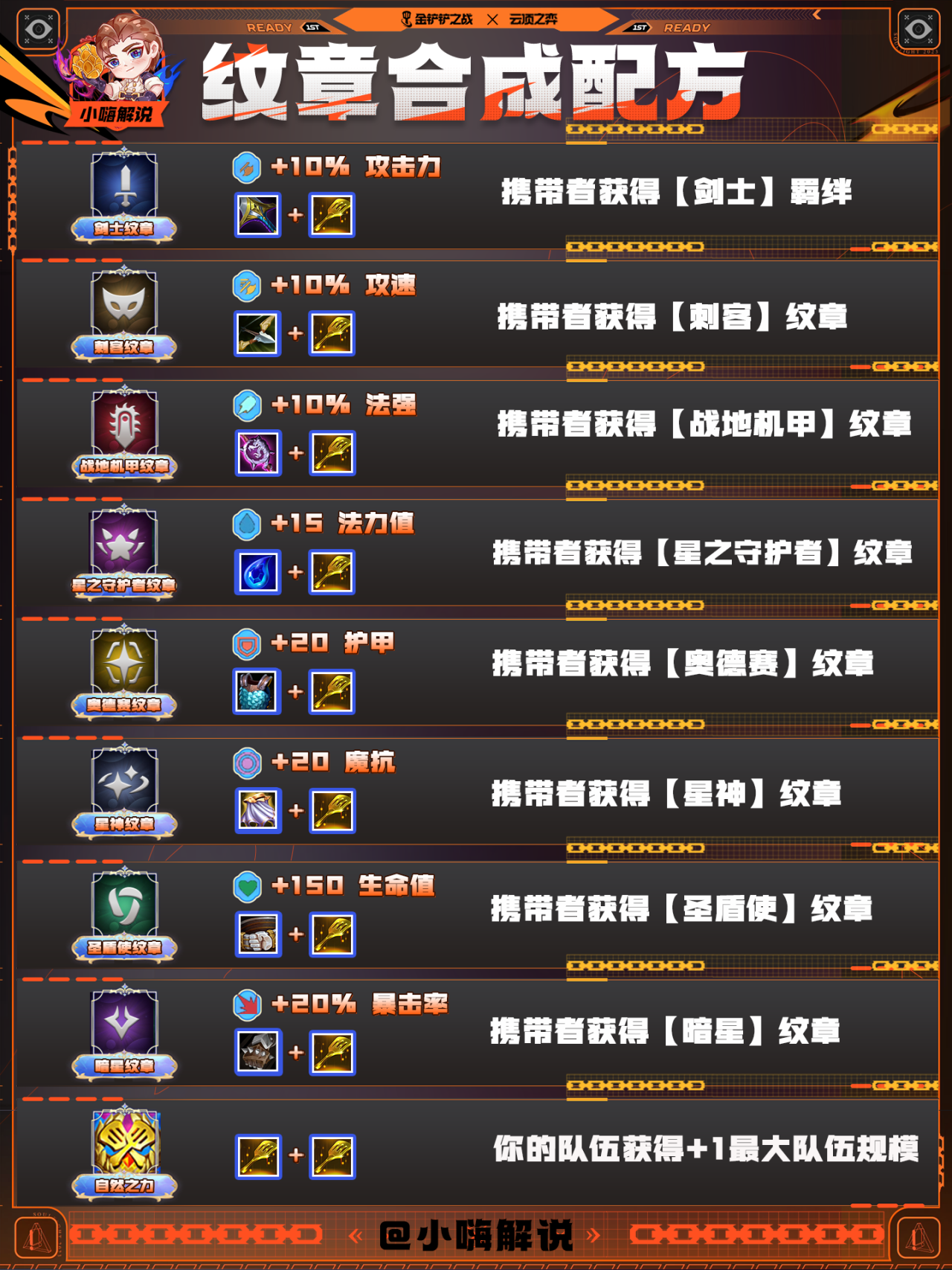Select the 暗星纹章 emblem icon
This screenshot has height=1270, width=952.
(x=124, y=1033)
